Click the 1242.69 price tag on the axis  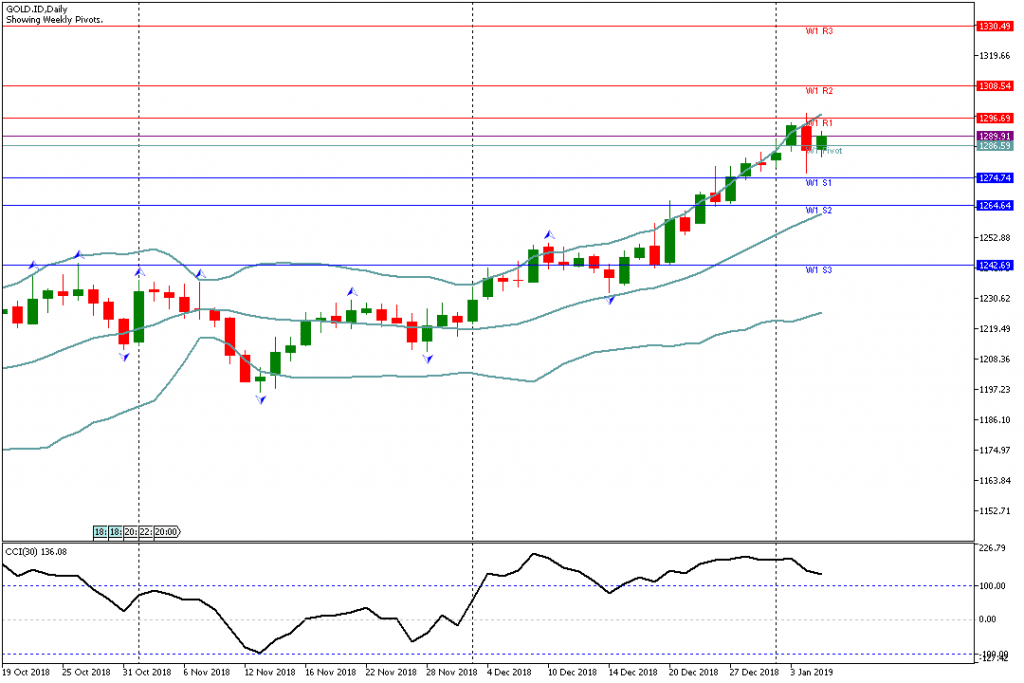[x=997, y=266]
